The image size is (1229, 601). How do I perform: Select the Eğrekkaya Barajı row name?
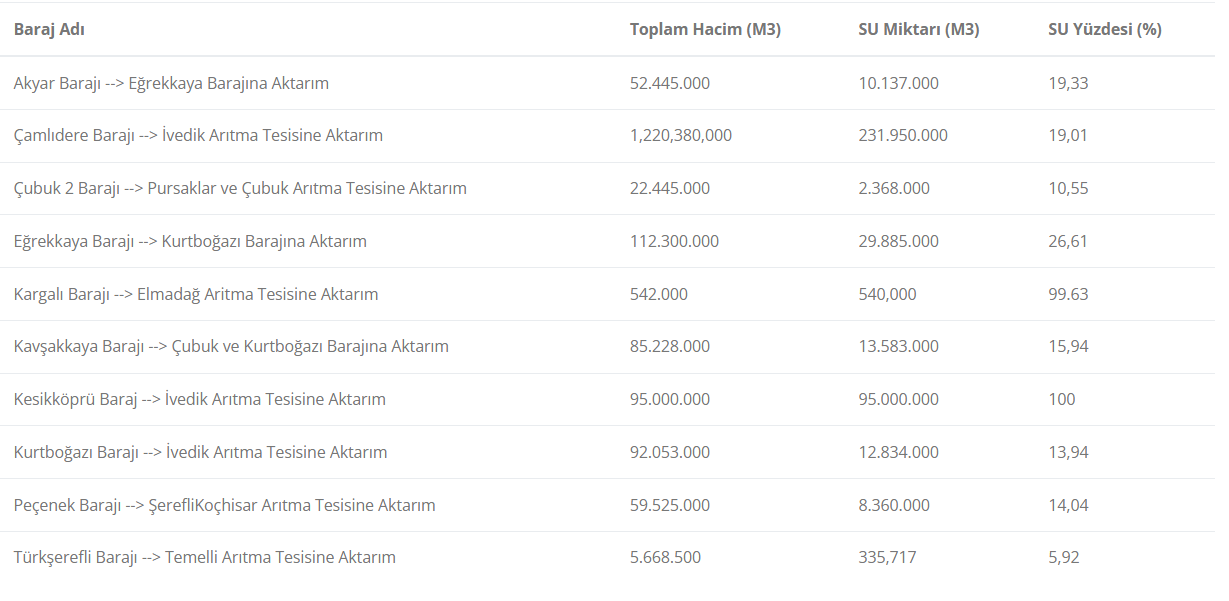190,241
